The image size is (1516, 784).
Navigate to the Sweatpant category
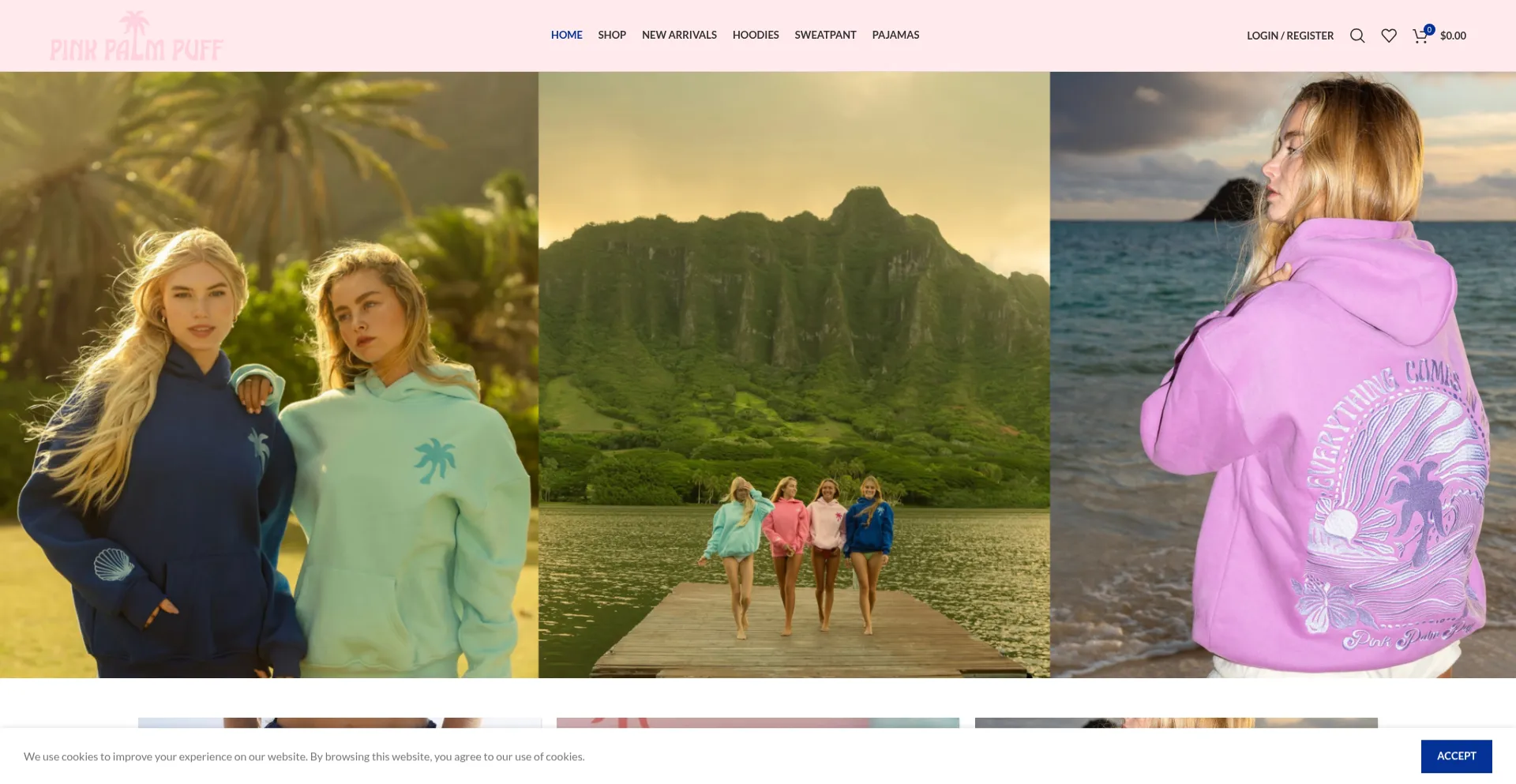pyautogui.click(x=825, y=35)
